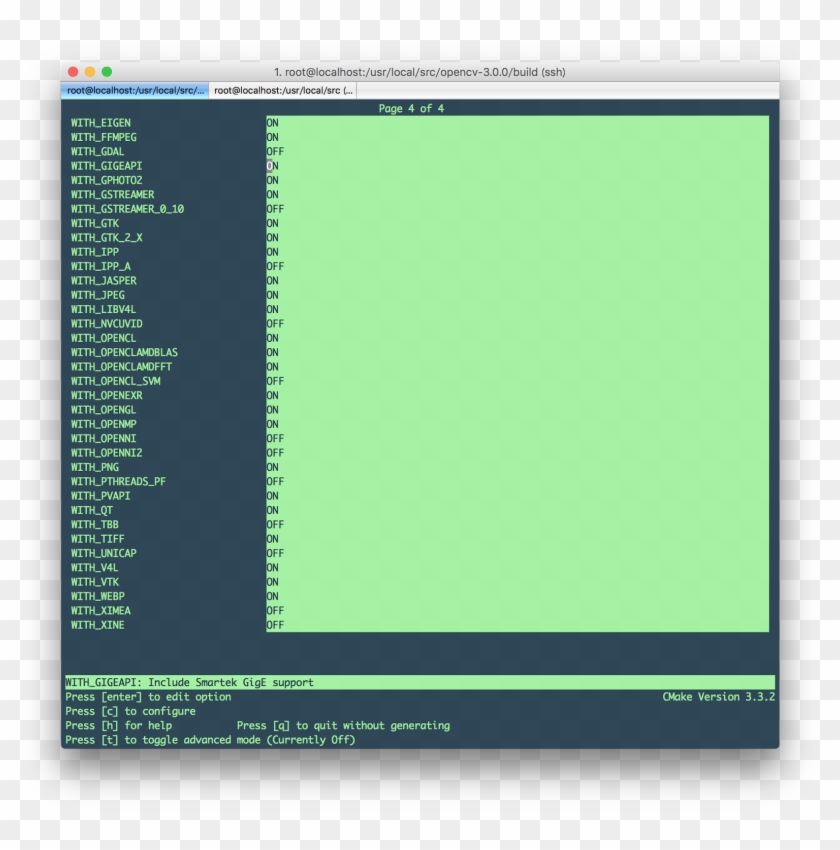Viewport: 840px width, 850px height.
Task: Toggle the OFF value of WITH_GDAL
Action: pos(275,152)
